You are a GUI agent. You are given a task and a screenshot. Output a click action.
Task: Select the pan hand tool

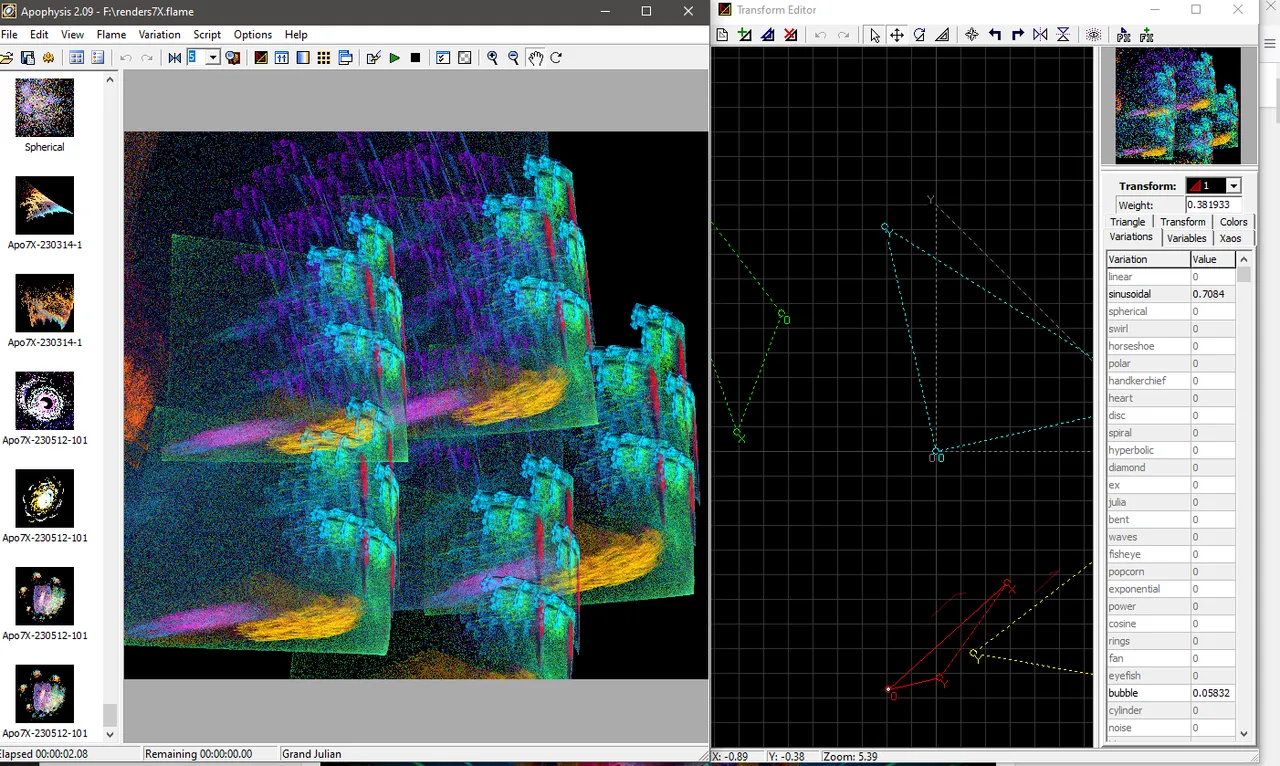[x=535, y=58]
